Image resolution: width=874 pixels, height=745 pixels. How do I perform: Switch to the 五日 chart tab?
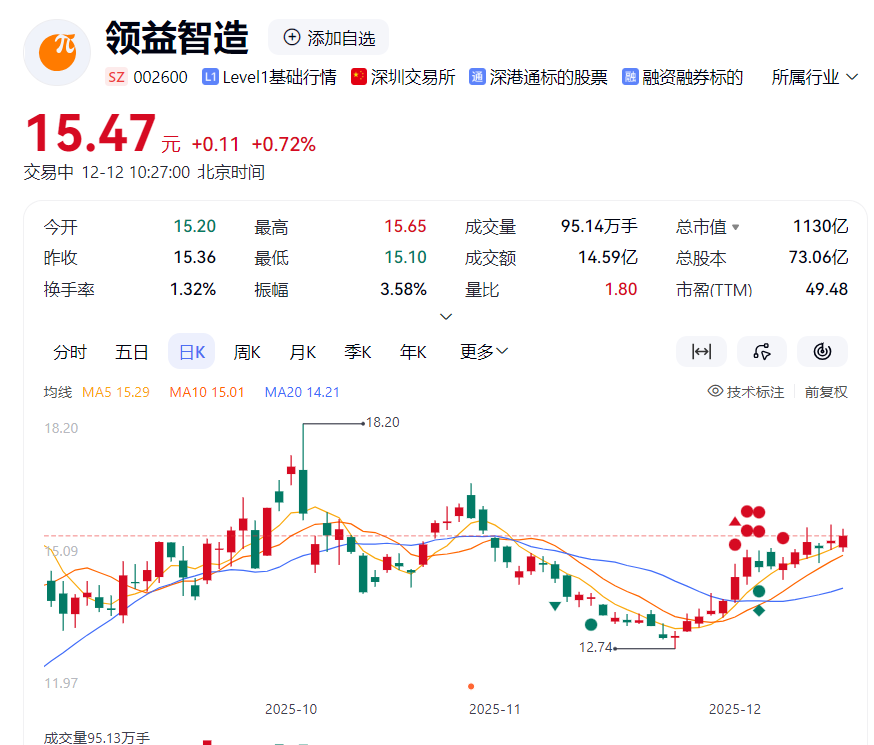132,352
